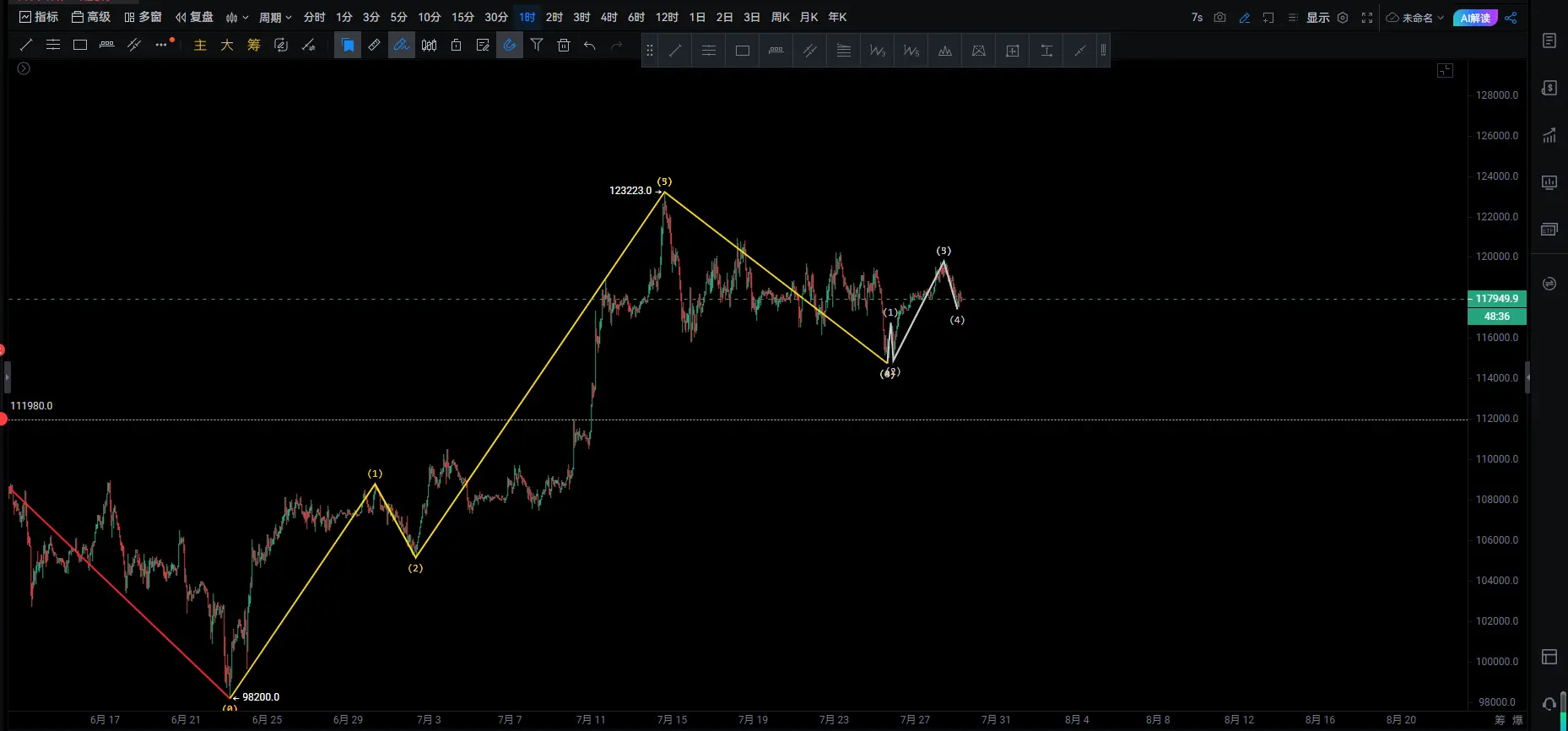Image resolution: width=1568 pixels, height=731 pixels.
Task: Select the head-and-shoulders pattern tool
Action: click(945, 51)
